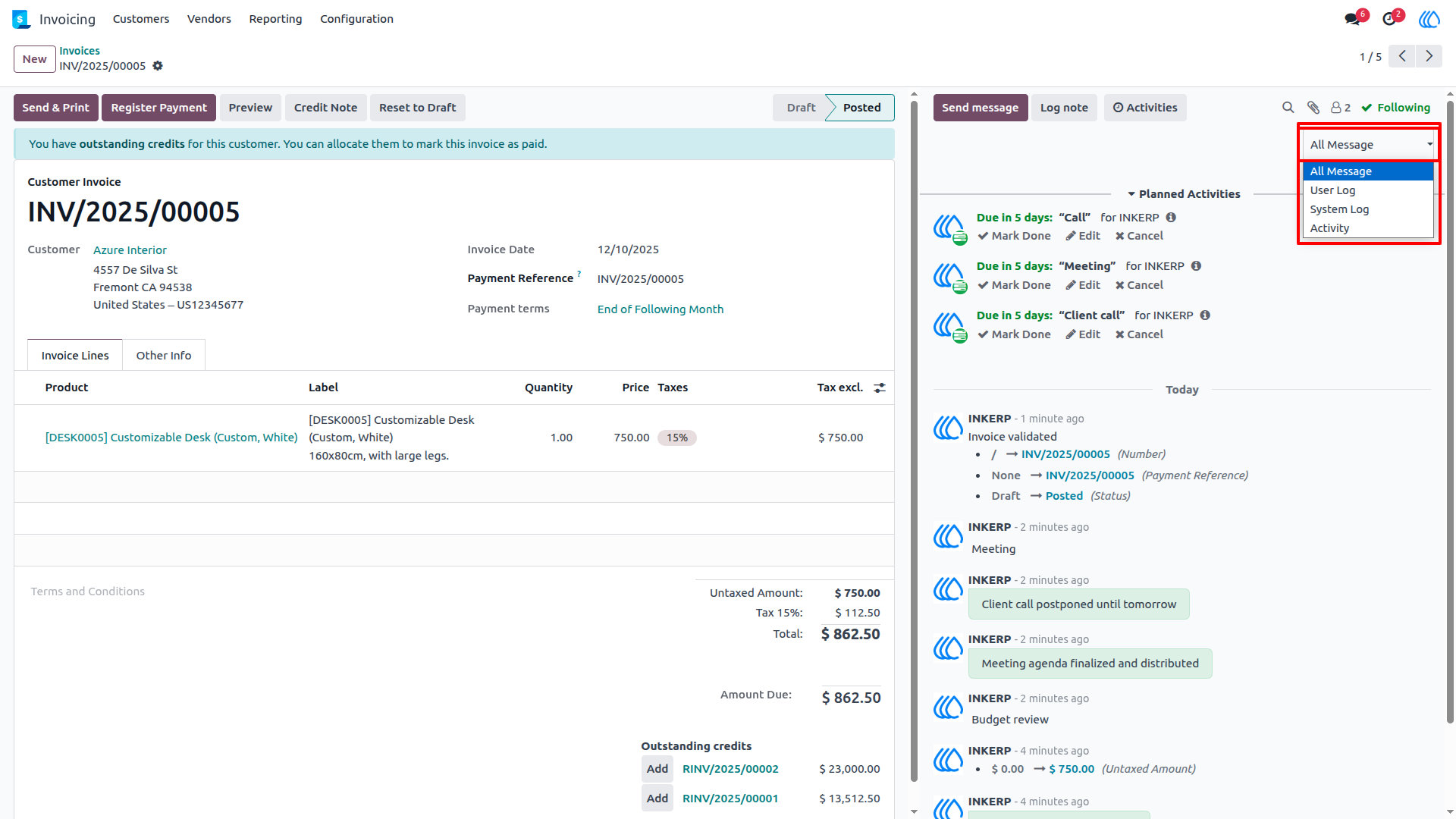1456x819 pixels.
Task: Edit the "Meeting" activity
Action: tap(1083, 285)
